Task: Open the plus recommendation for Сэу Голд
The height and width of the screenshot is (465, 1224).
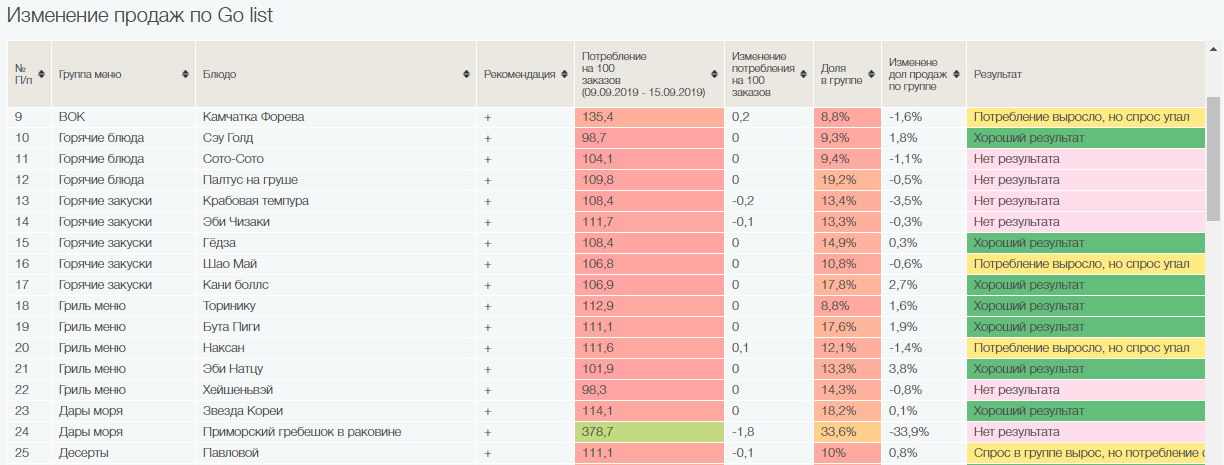Action: coord(488,138)
